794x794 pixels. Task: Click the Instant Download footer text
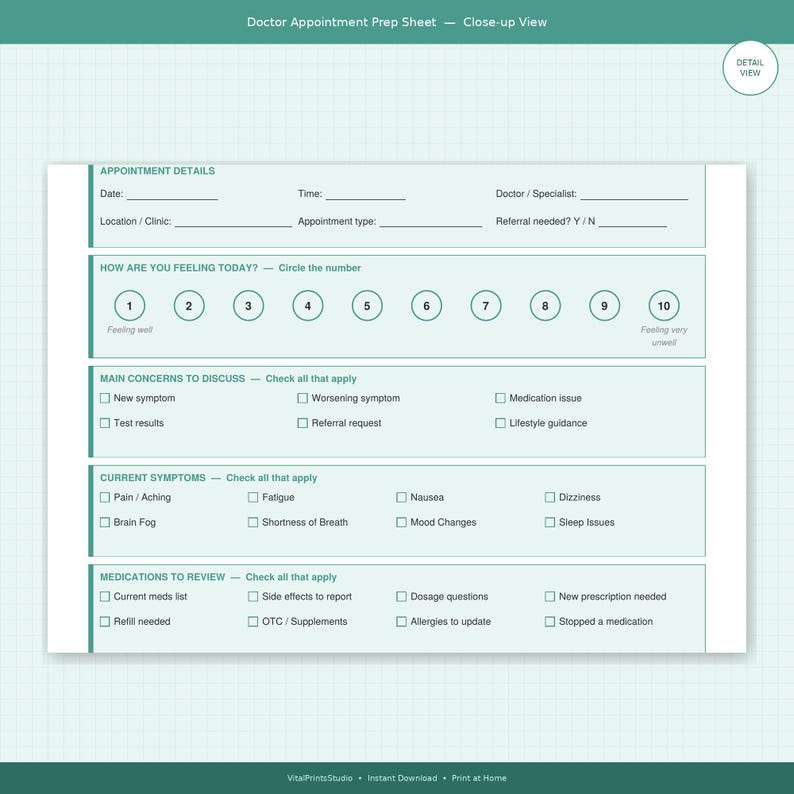pos(402,778)
